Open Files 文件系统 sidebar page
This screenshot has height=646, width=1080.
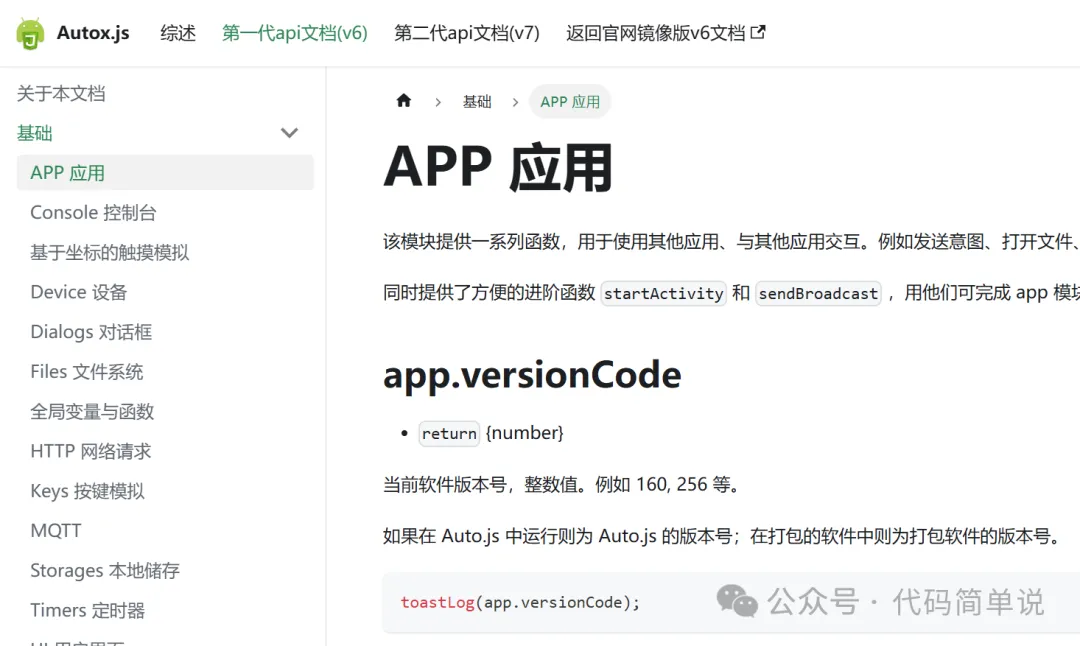coord(87,372)
